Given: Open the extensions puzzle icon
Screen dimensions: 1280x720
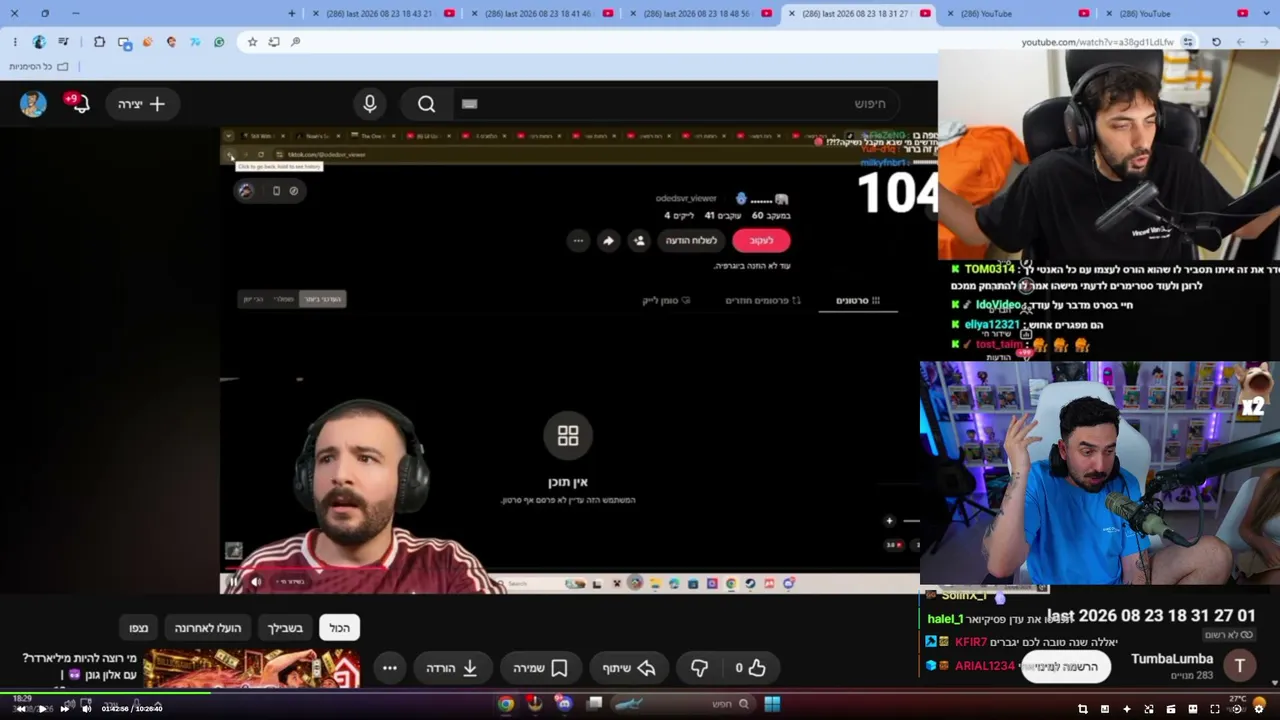Looking at the screenshot, I should 99,42.
